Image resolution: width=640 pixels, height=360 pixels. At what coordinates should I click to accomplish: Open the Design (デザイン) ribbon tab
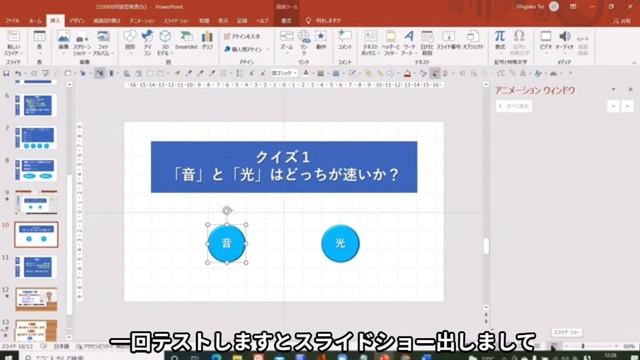(77, 20)
